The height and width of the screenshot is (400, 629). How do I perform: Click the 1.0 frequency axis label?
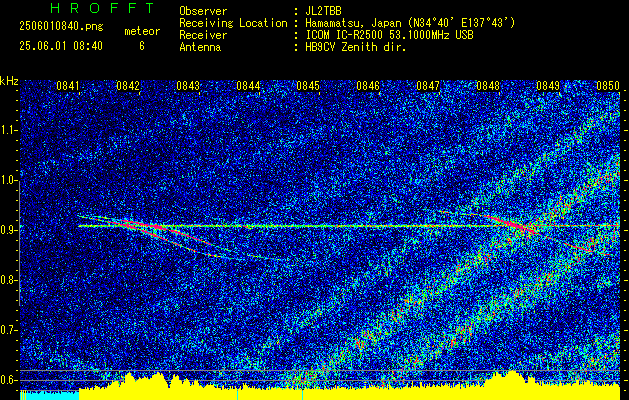click(x=9, y=180)
